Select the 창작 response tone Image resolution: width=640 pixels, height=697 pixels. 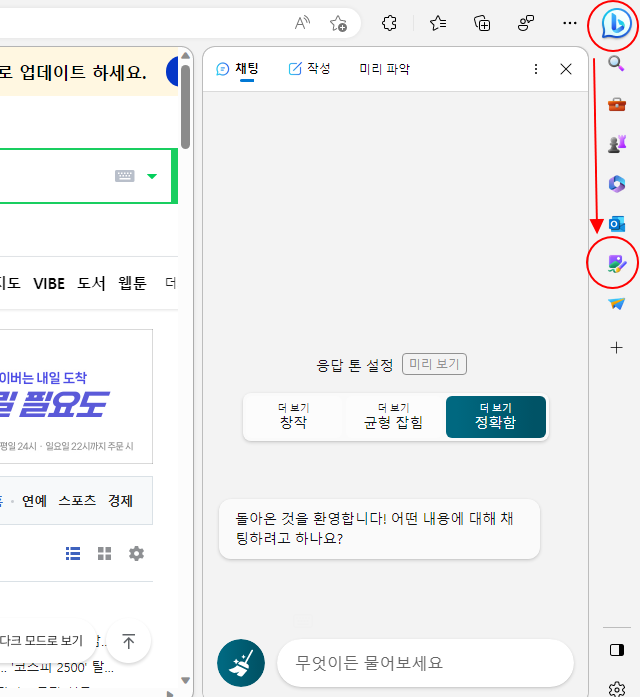[x=294, y=417]
